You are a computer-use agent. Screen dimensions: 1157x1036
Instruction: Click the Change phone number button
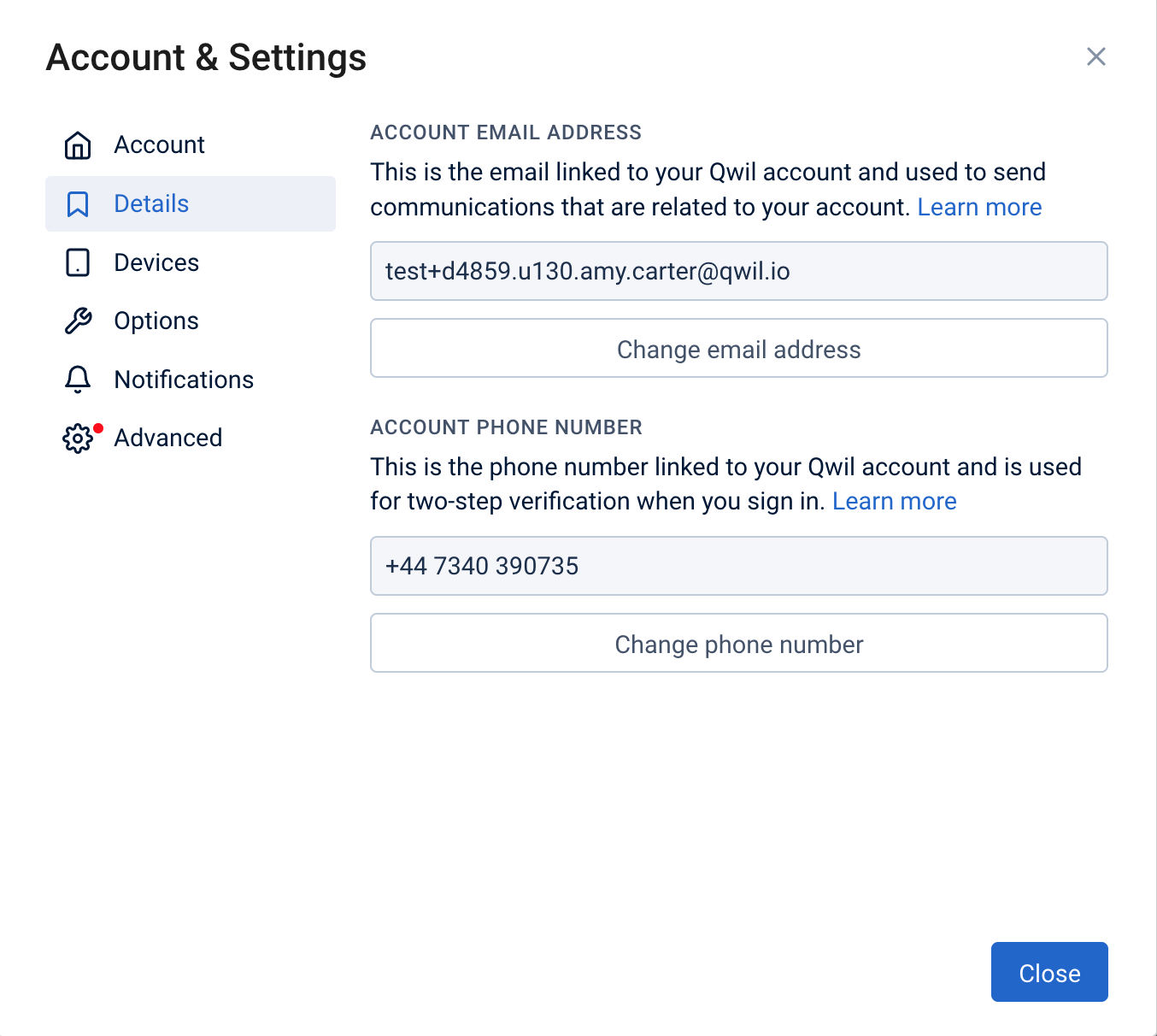[739, 643]
